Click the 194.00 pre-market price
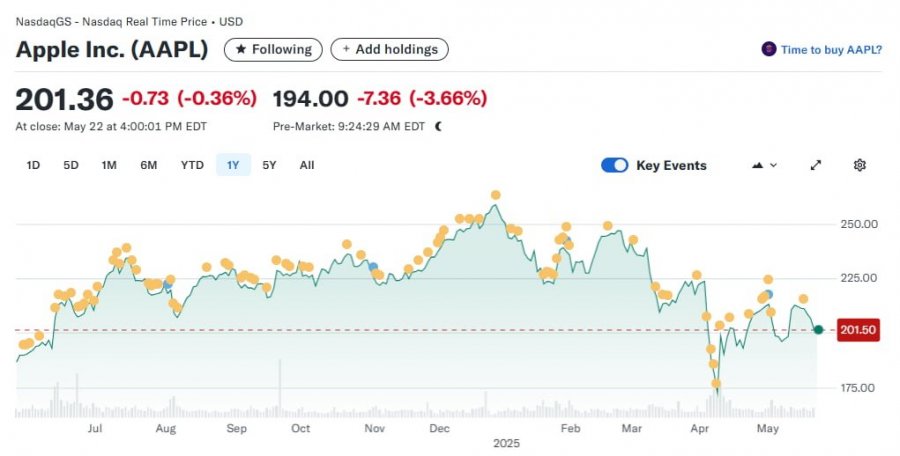This screenshot has height=456, width=900. pyautogui.click(x=311, y=99)
